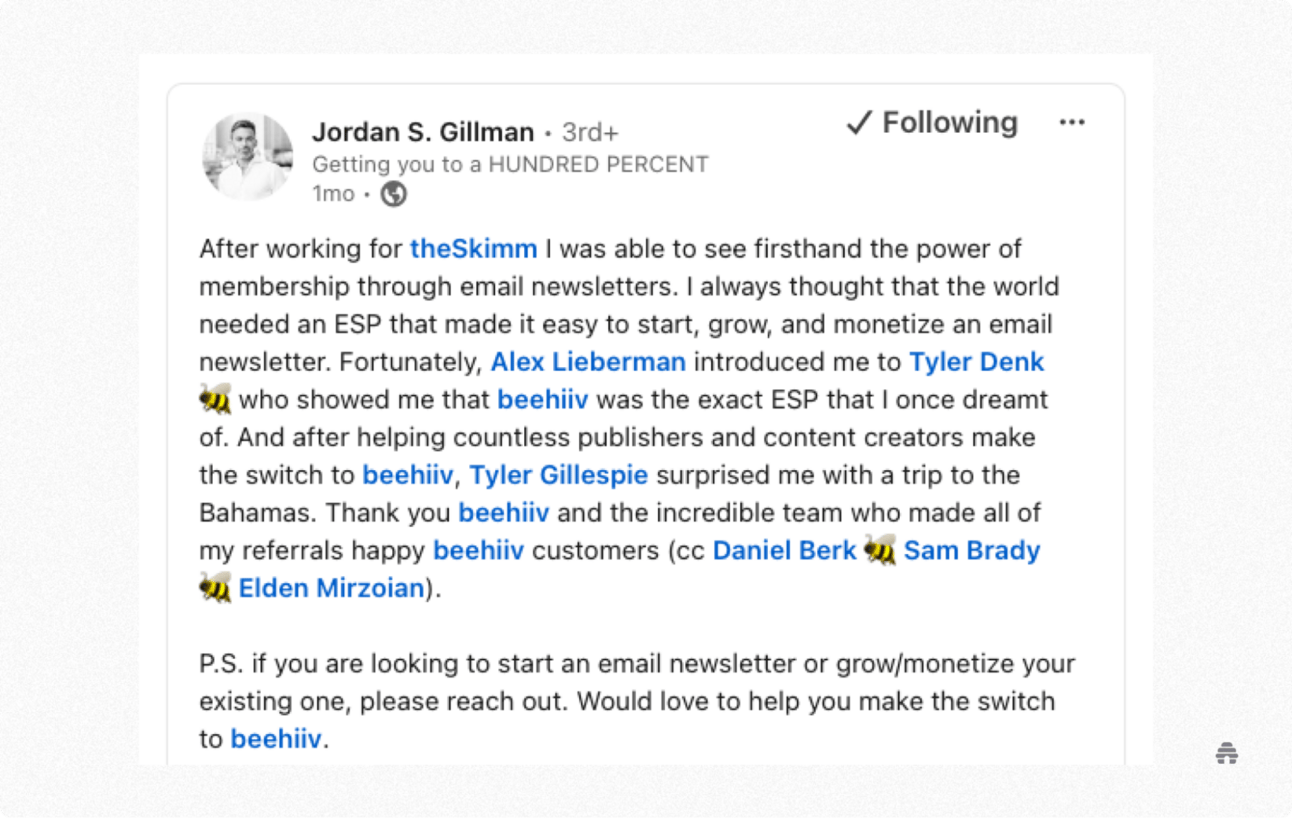Open Alex Lieberman's profile link
Screen dimensions: 1292x818
pyautogui.click(x=588, y=362)
